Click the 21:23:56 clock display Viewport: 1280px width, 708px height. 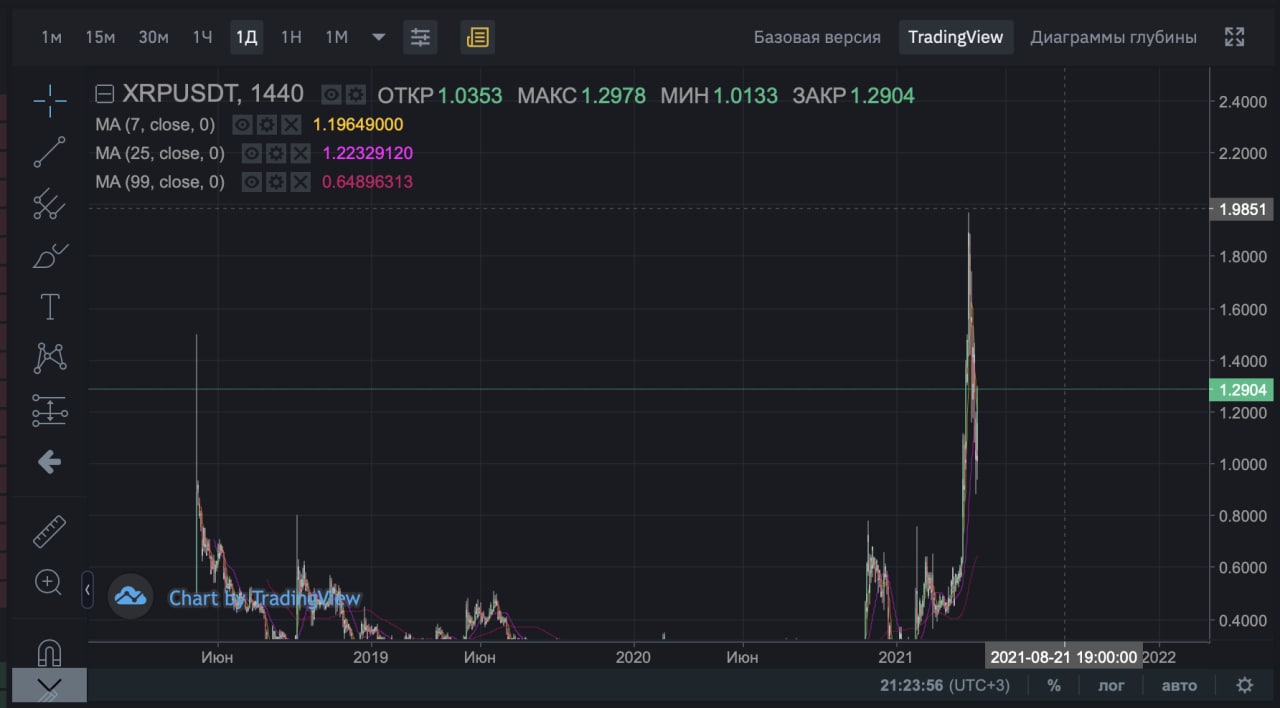(x=910, y=685)
